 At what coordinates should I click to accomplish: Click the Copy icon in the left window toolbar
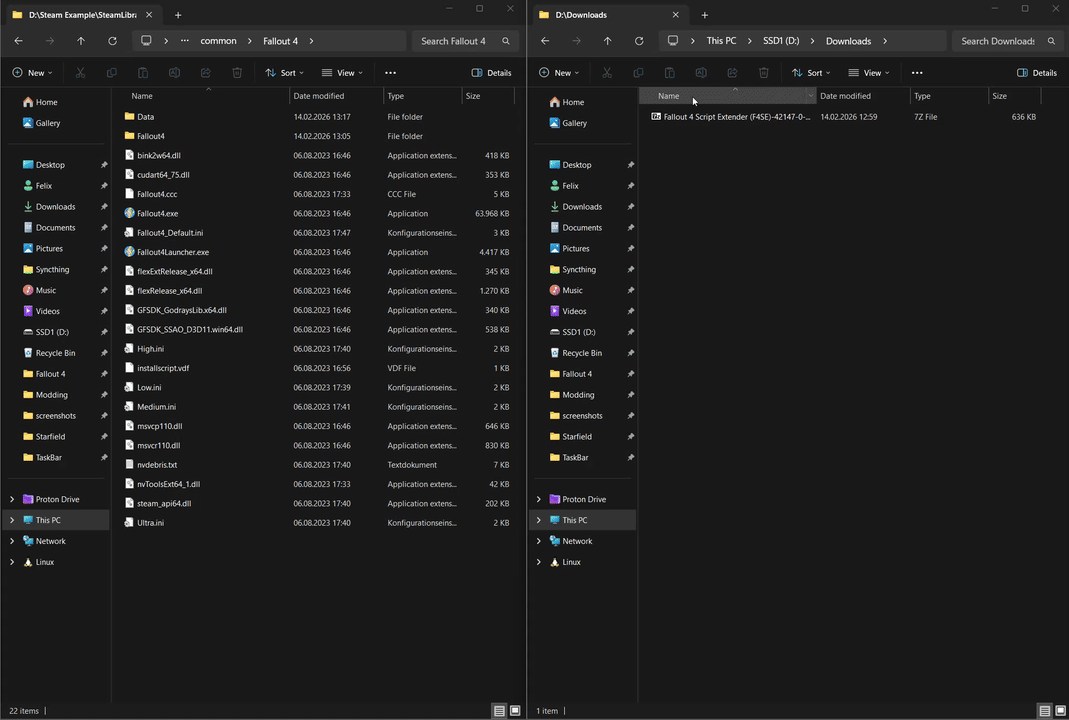coord(111,72)
